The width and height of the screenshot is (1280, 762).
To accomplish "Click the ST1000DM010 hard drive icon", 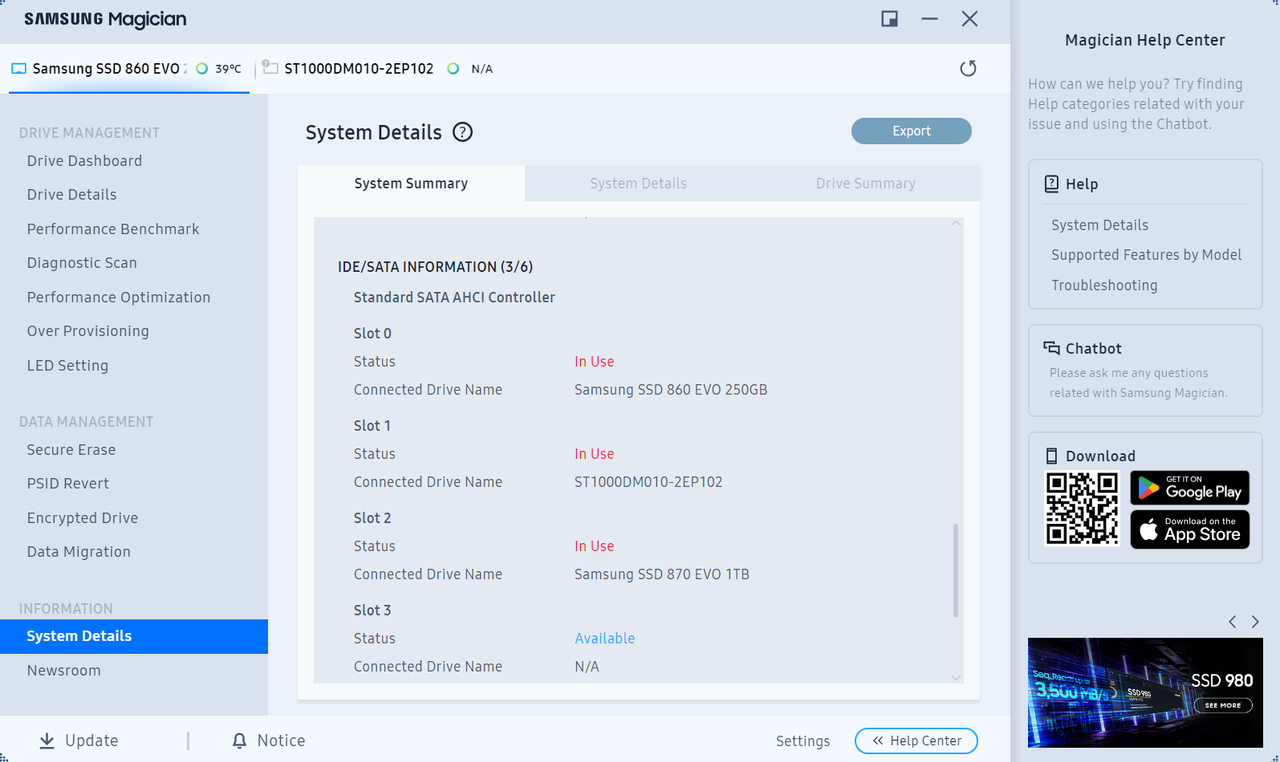I will tap(270, 68).
